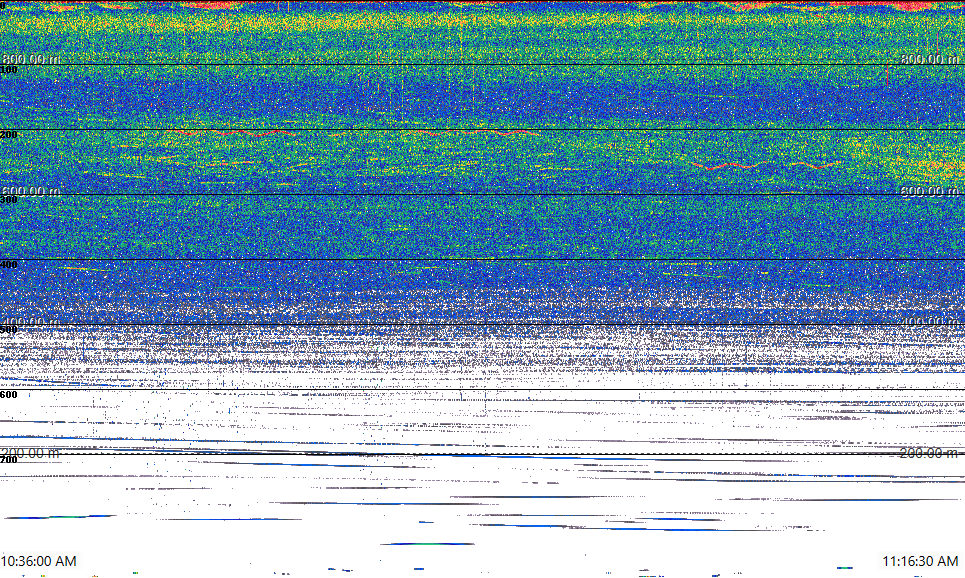This screenshot has height=578, width=965.
Task: Select the 500 depth gridline label
Action: click(9, 329)
